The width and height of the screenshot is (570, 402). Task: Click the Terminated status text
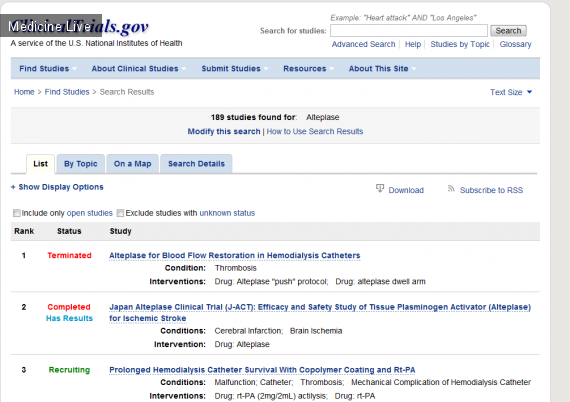tap(69, 256)
